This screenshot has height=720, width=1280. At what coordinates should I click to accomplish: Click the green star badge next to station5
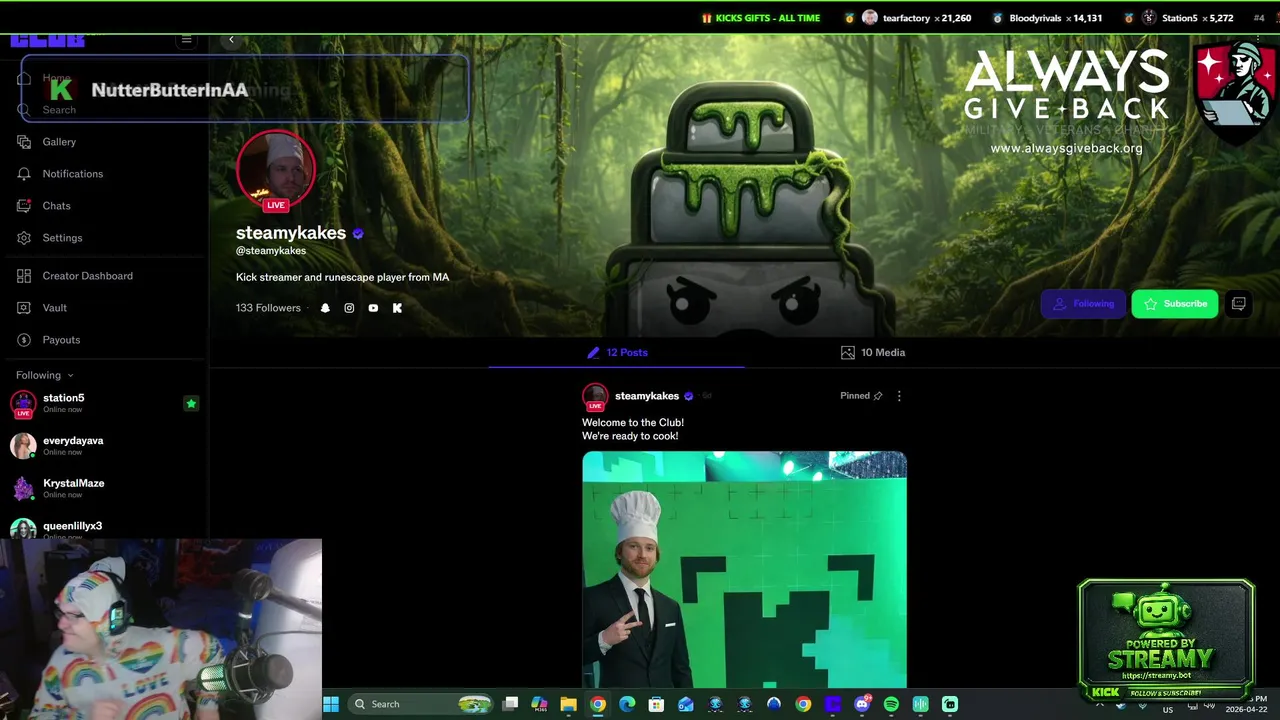coord(191,404)
